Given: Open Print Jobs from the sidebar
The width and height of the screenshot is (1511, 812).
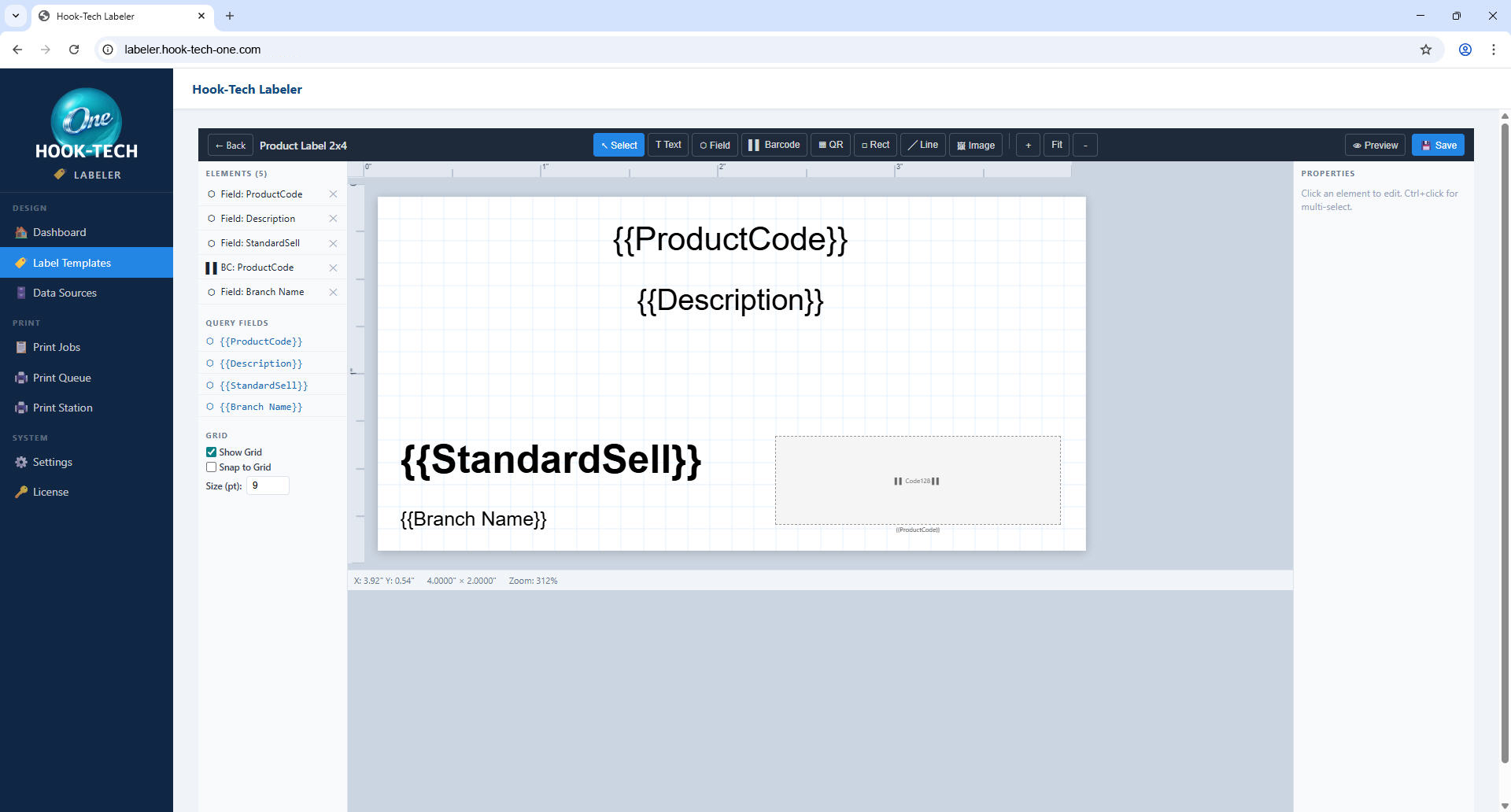Looking at the screenshot, I should click(57, 347).
